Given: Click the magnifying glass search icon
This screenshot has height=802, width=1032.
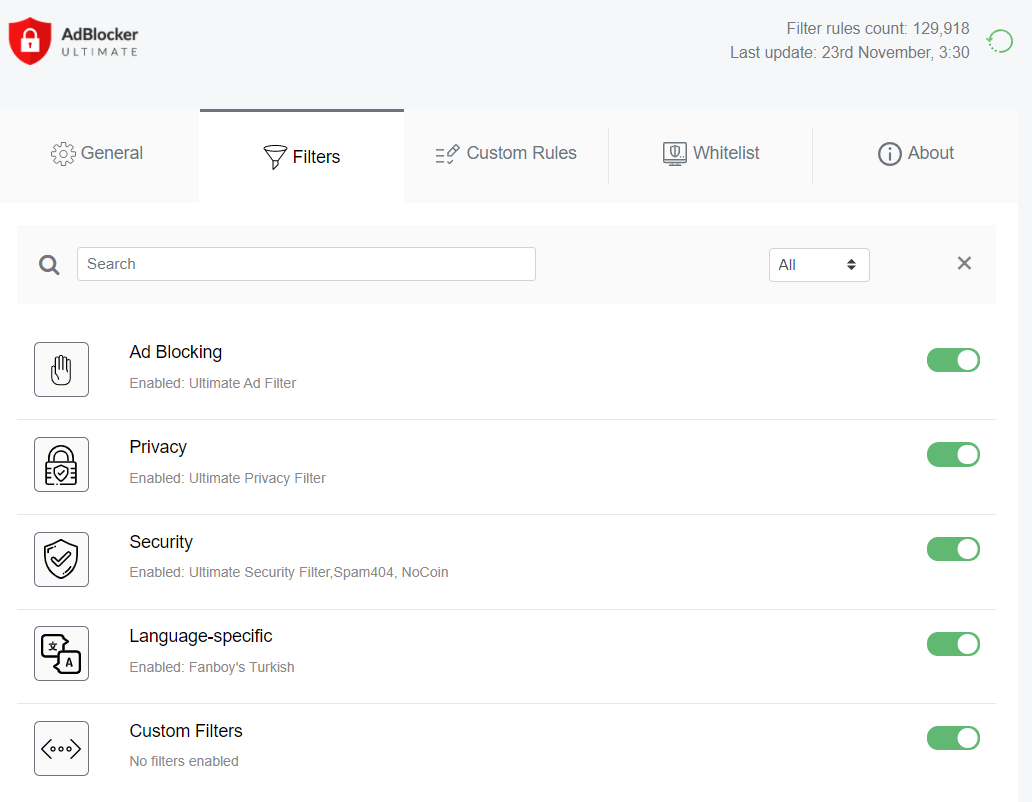Looking at the screenshot, I should pyautogui.click(x=49, y=264).
